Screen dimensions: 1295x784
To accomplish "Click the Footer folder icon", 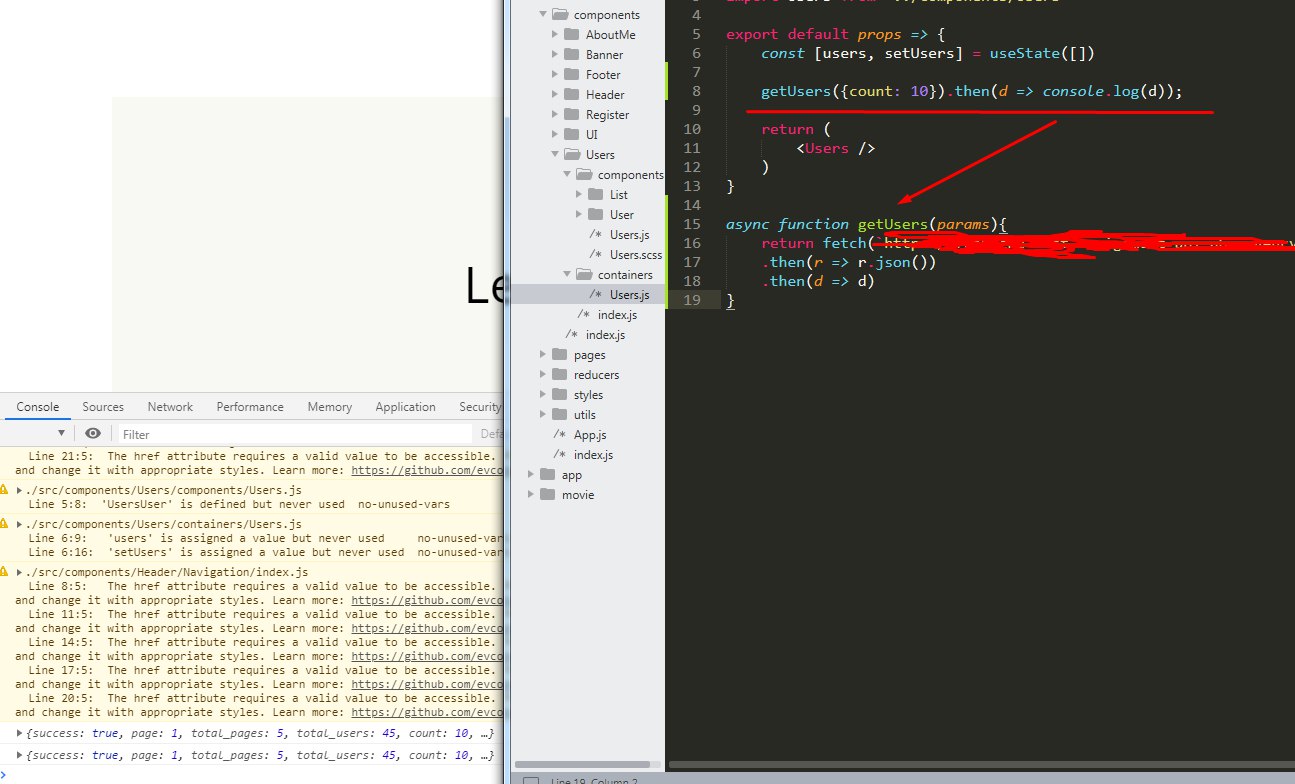I will (x=571, y=74).
